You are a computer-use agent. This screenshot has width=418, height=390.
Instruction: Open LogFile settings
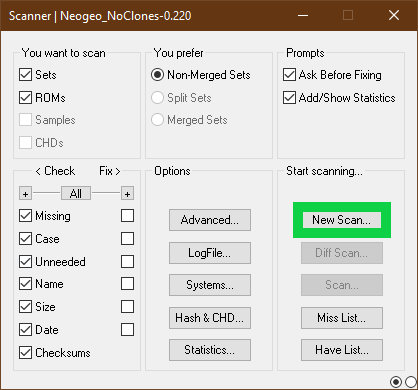pyautogui.click(x=210, y=253)
